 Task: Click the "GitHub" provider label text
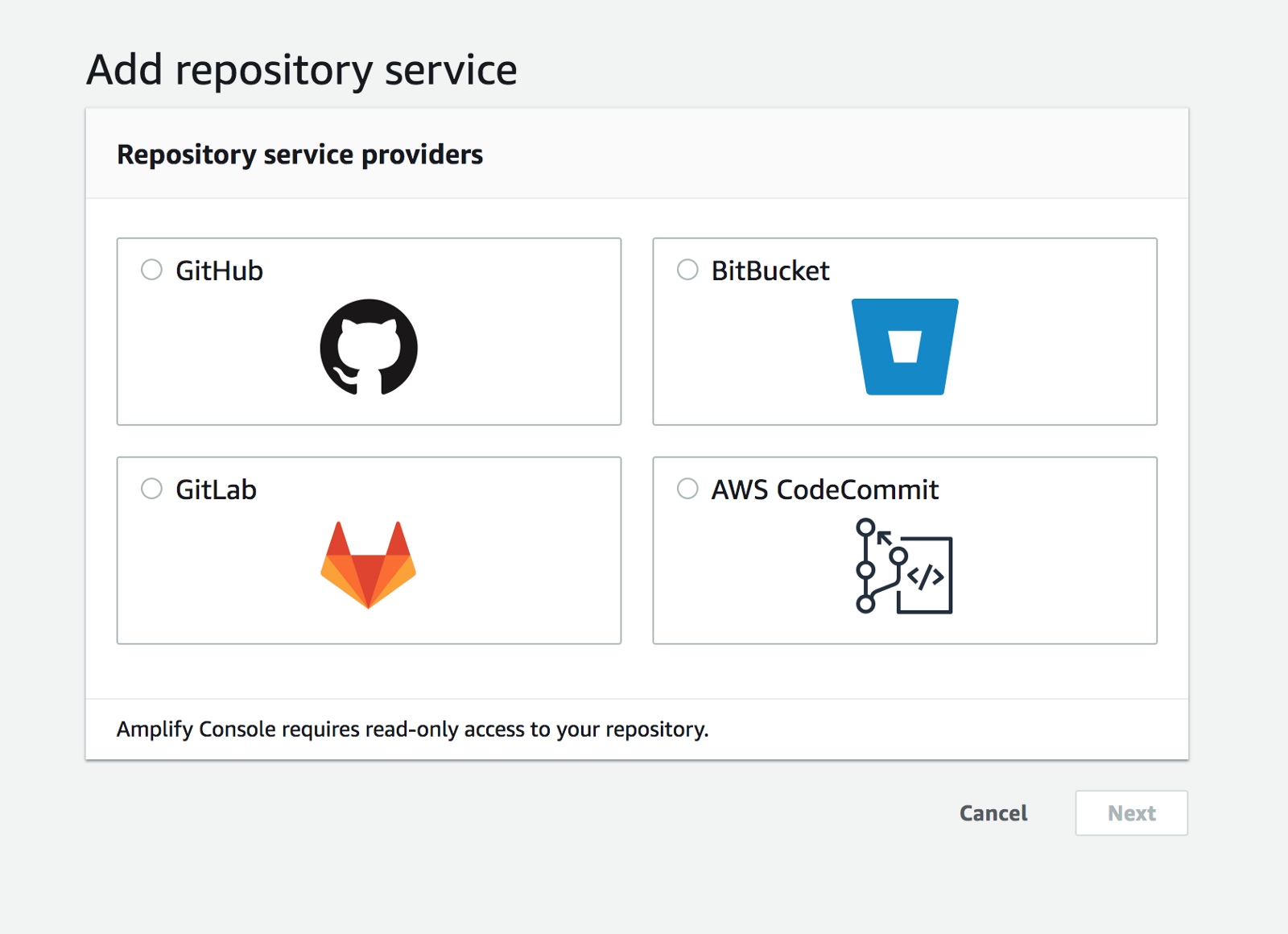pyautogui.click(x=219, y=271)
